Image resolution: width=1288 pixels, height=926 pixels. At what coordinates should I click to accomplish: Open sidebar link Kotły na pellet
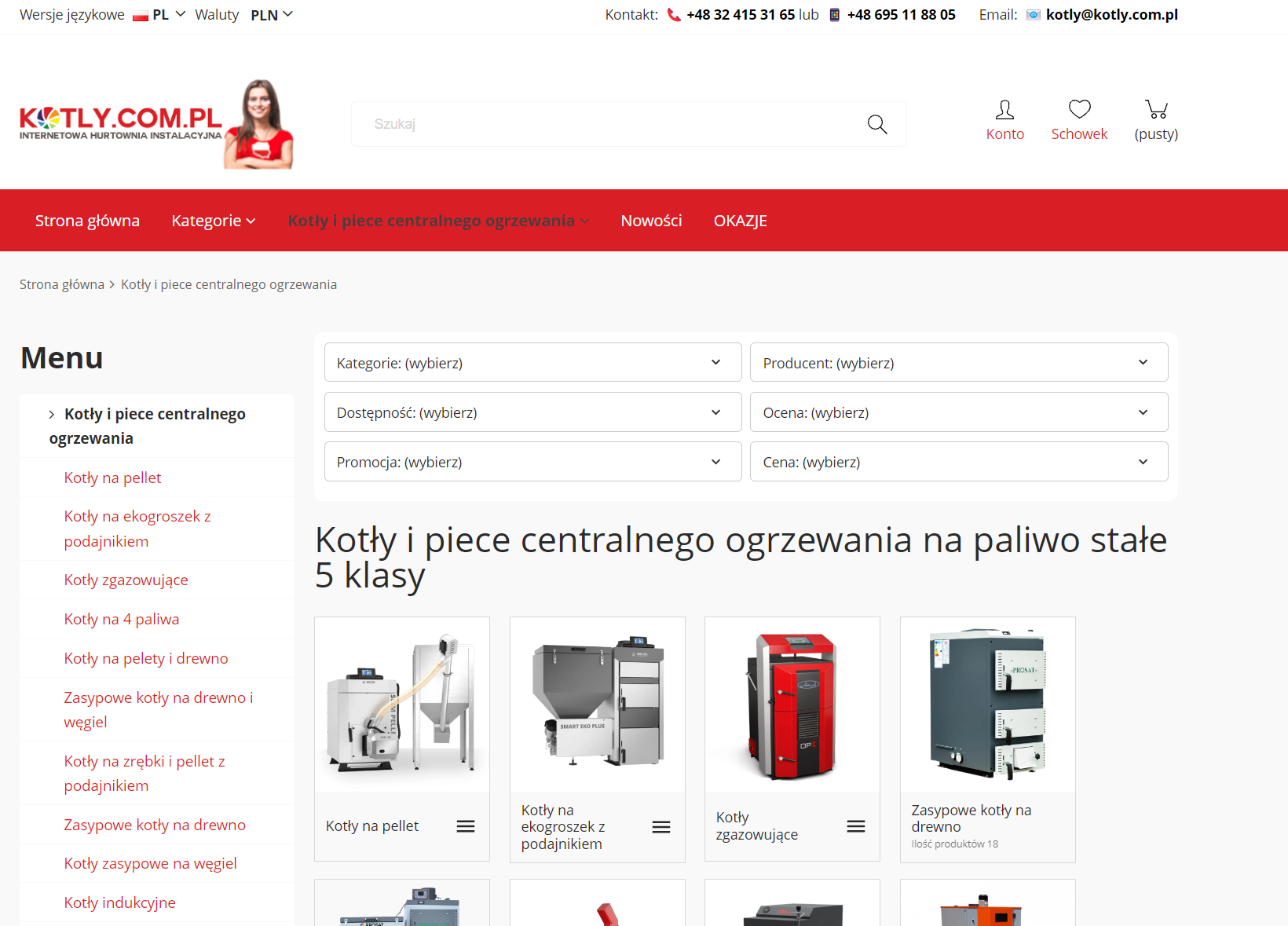pos(112,478)
